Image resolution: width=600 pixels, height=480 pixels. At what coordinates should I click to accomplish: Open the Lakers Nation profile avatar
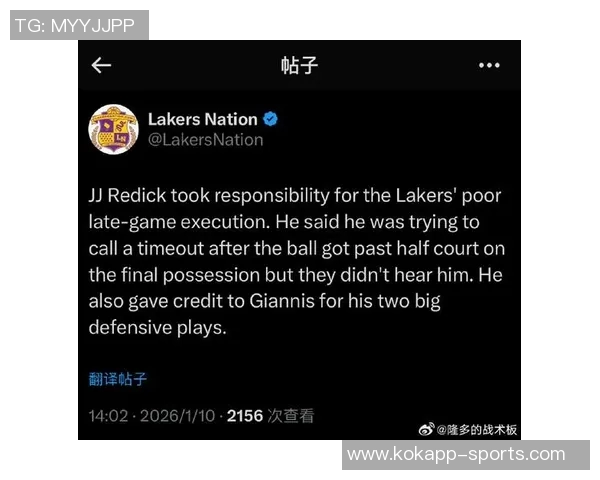click(113, 129)
